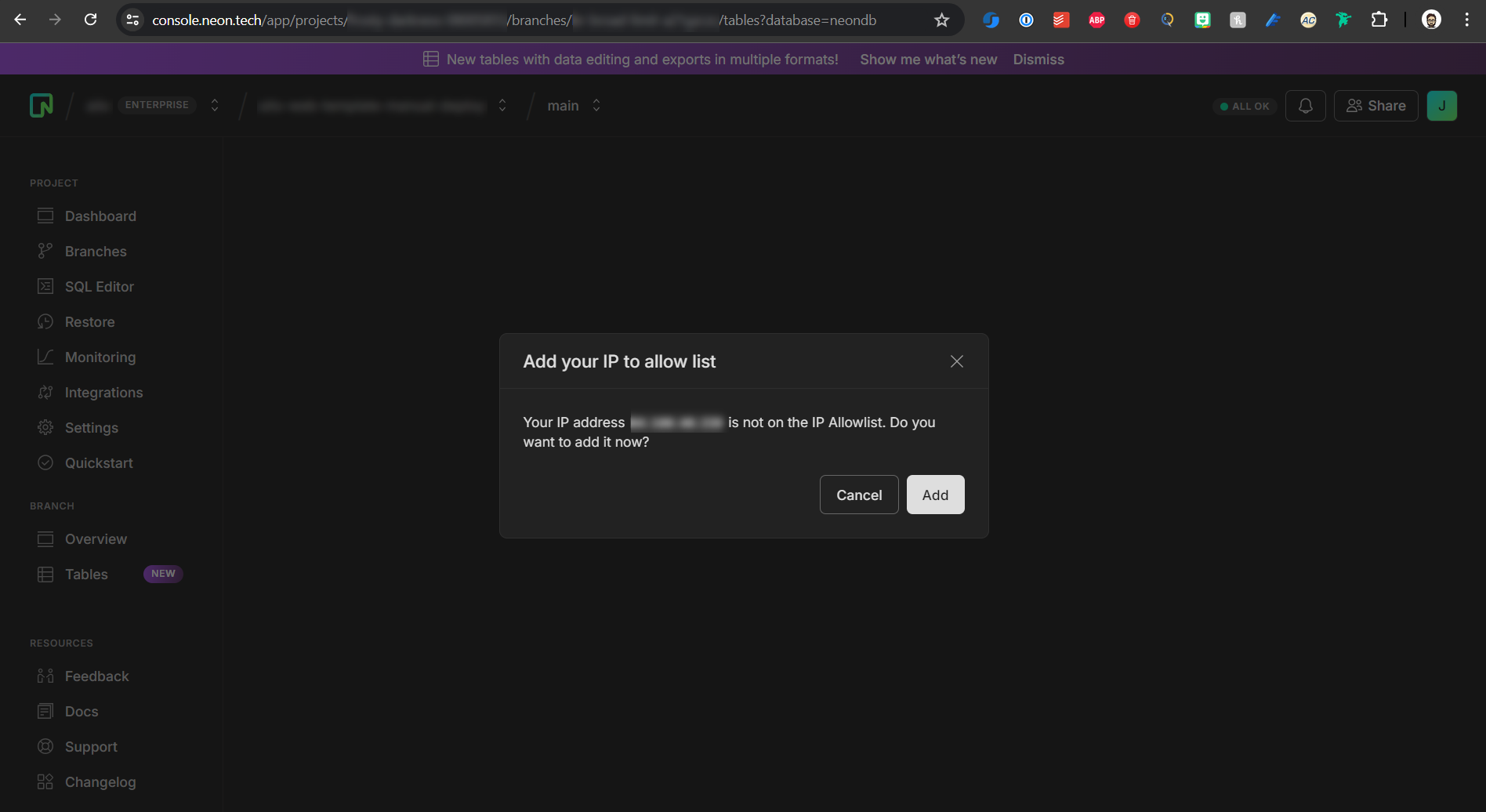Click the Dashboard sidebar icon
This screenshot has width=1486, height=812.
pyautogui.click(x=45, y=216)
